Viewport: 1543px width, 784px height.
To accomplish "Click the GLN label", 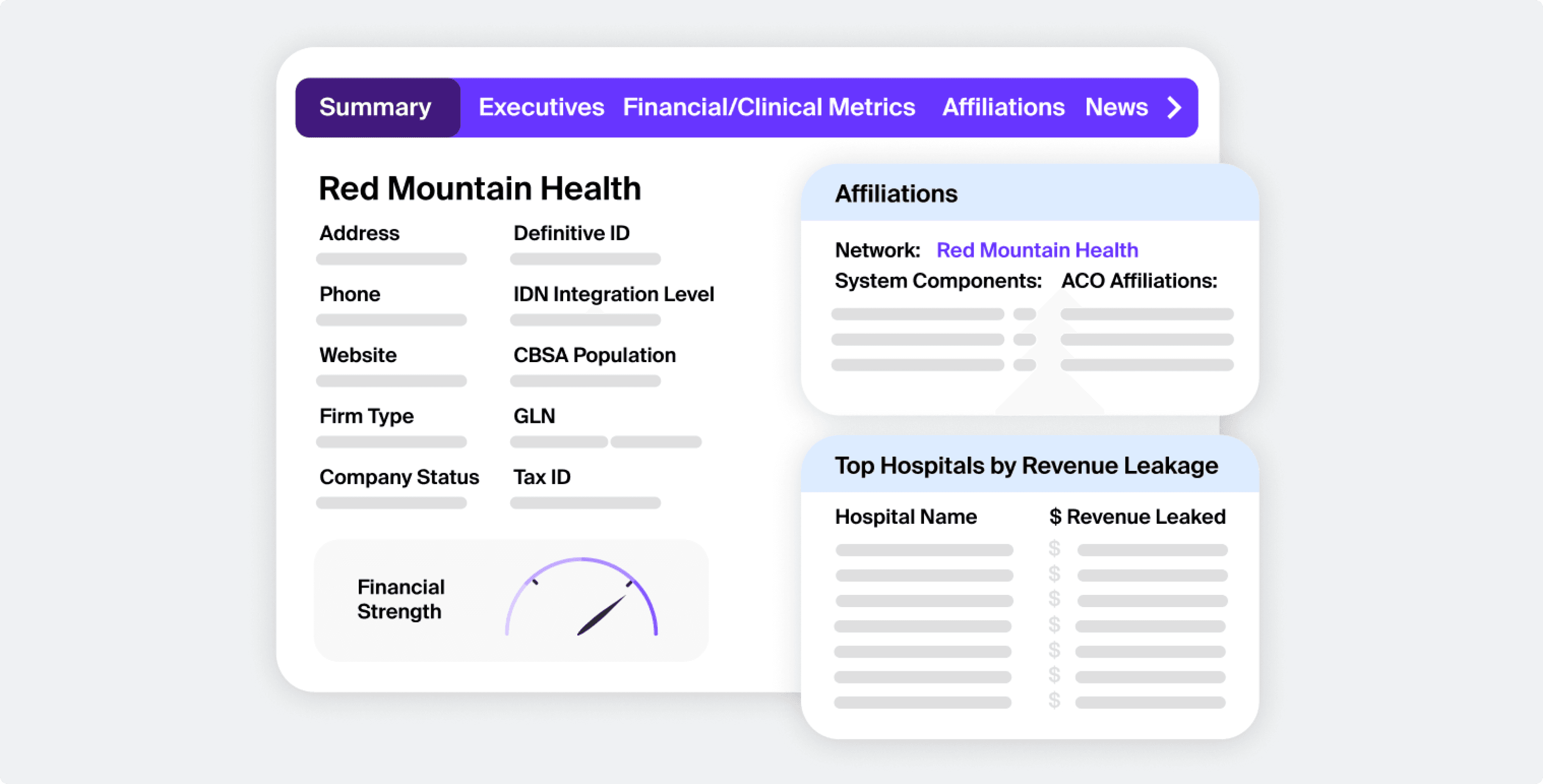I will [x=534, y=416].
